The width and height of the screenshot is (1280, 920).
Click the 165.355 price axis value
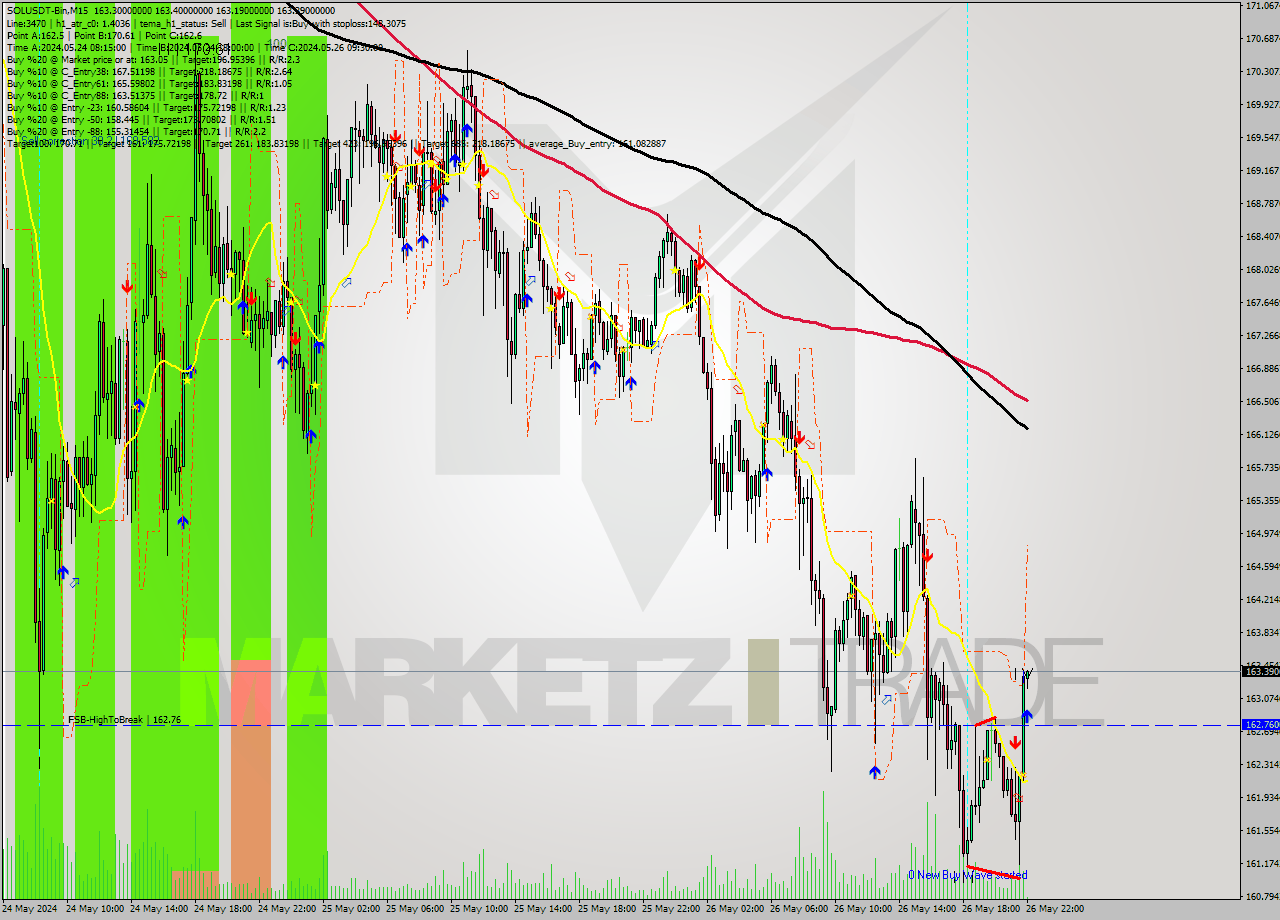click(1263, 501)
